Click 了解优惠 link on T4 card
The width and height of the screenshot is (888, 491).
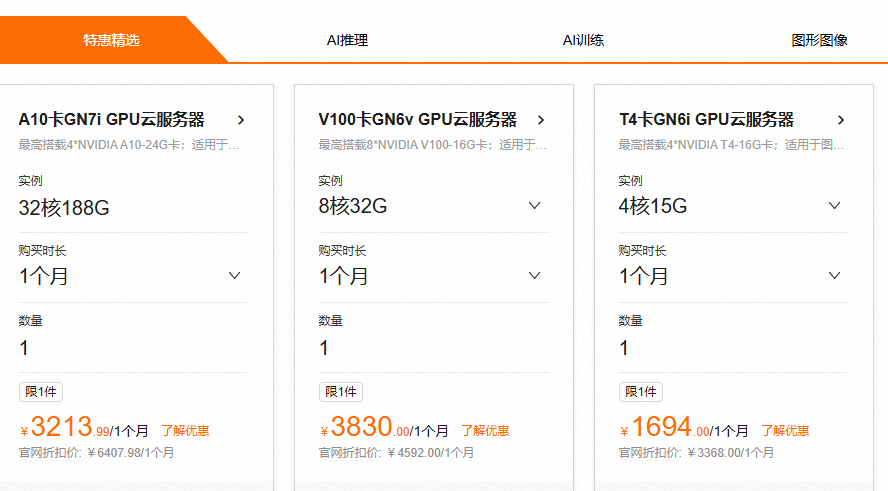click(x=785, y=431)
